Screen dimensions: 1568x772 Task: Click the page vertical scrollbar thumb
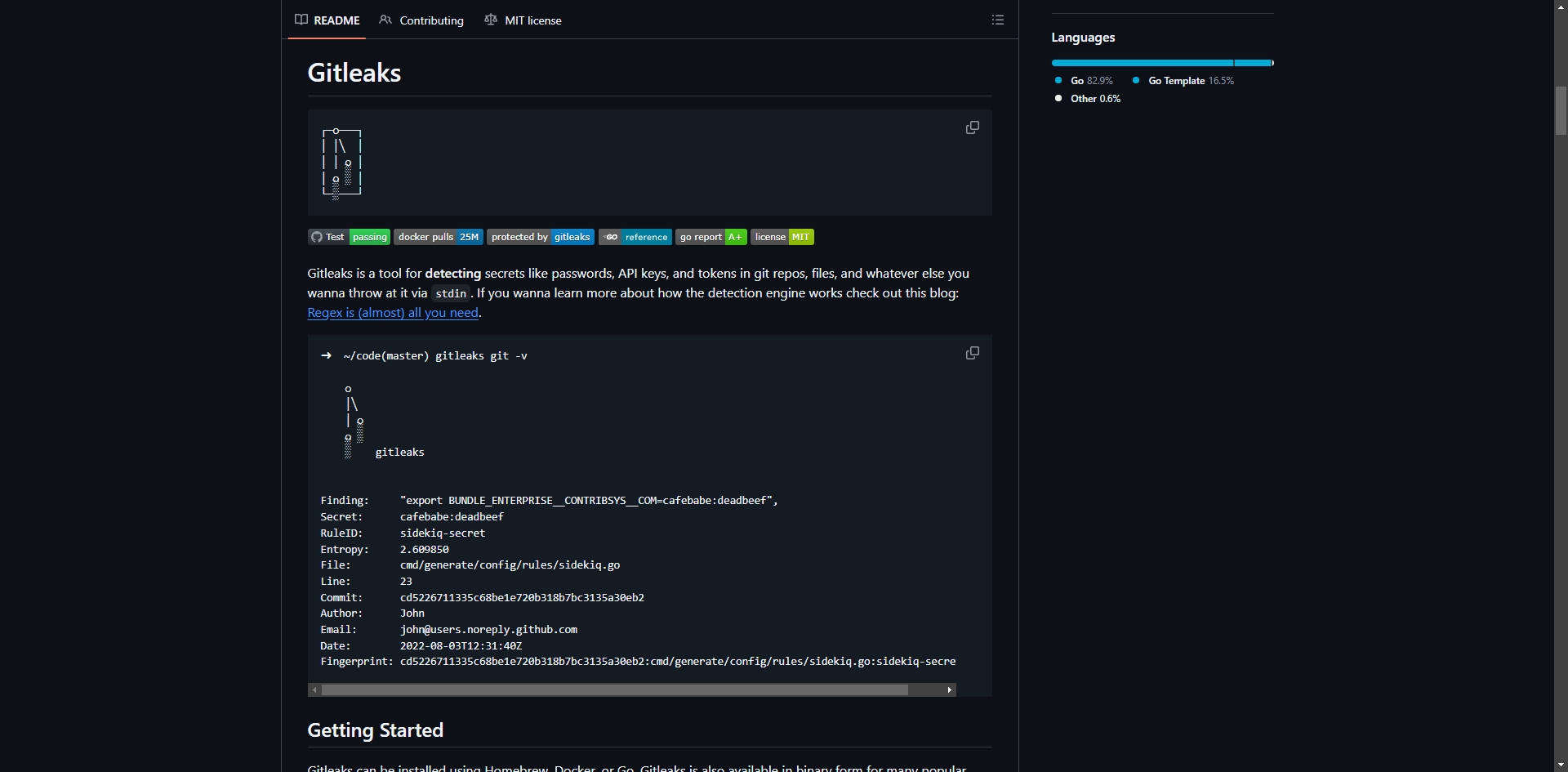[x=1561, y=110]
